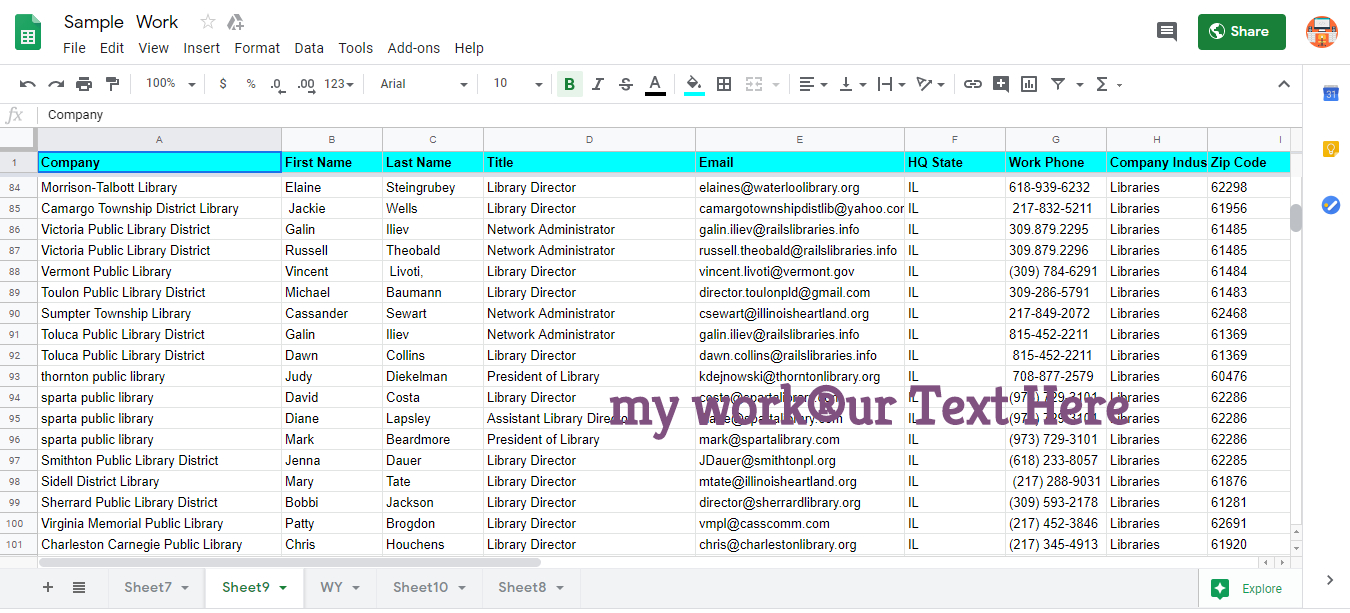Click the Print icon
This screenshot has width=1350, height=613.
coord(83,84)
